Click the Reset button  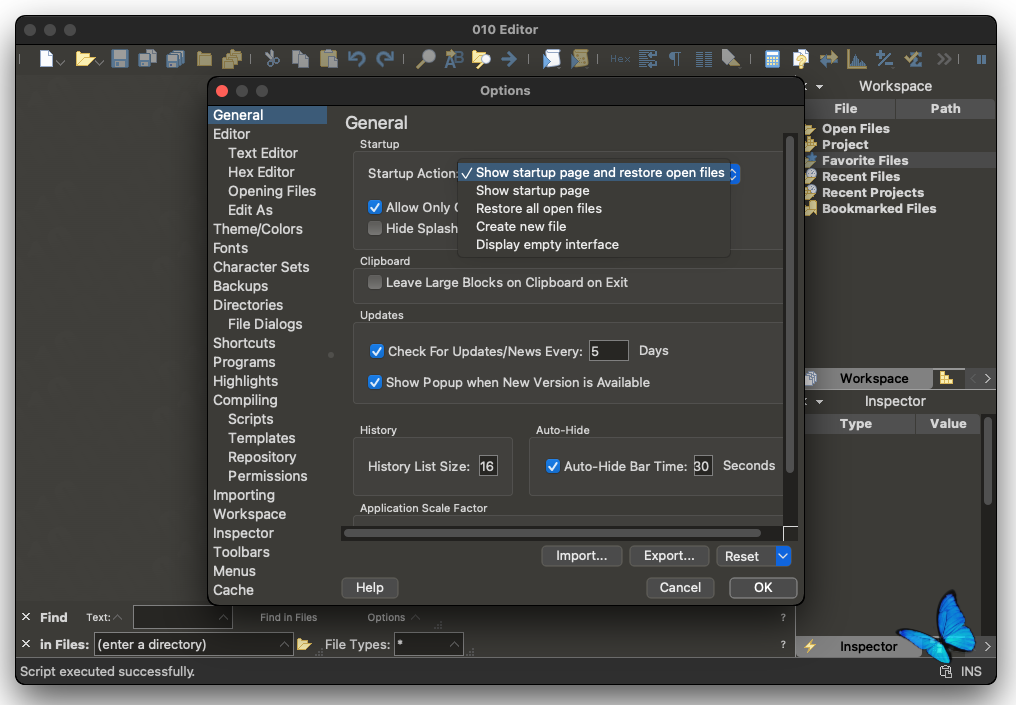(x=745, y=556)
